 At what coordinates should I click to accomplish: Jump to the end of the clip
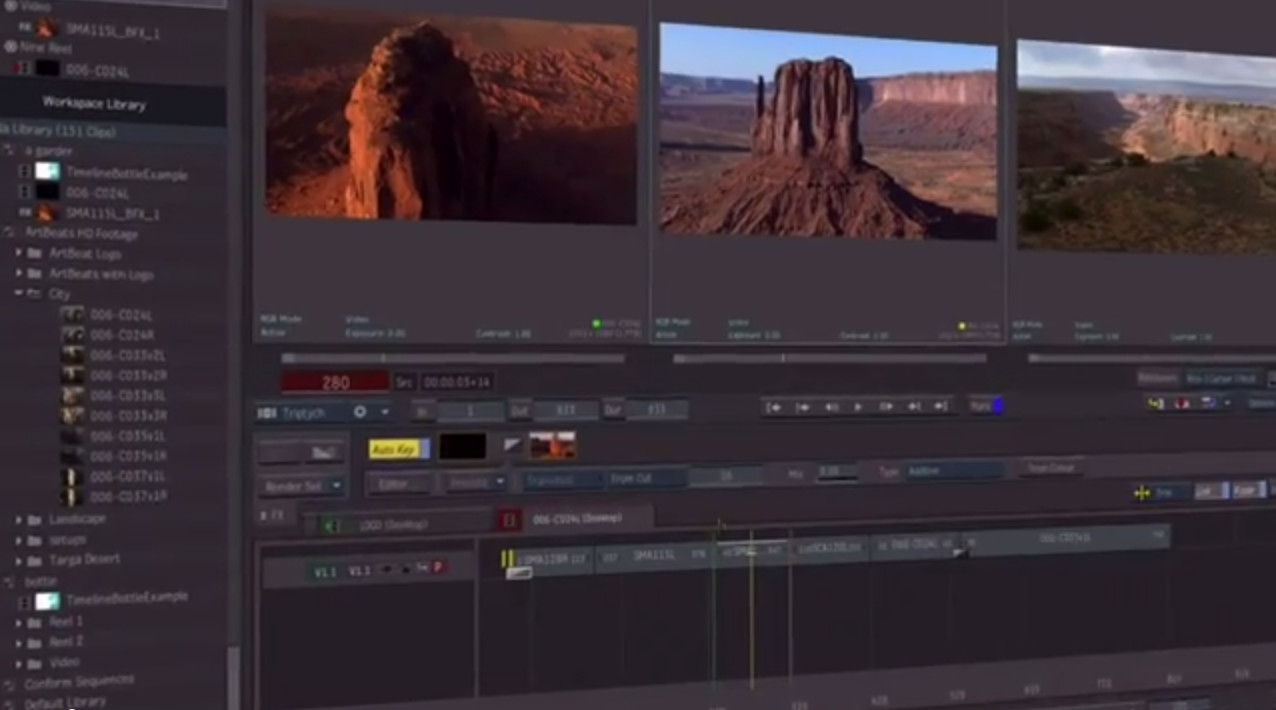point(941,406)
